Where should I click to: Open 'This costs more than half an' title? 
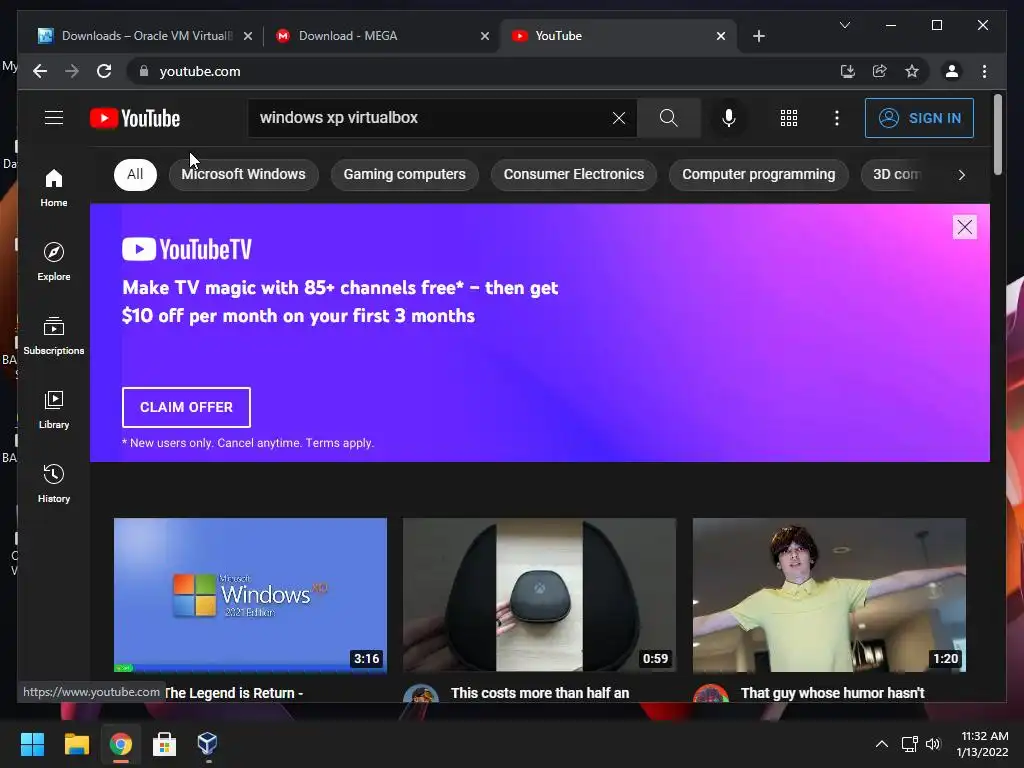pyautogui.click(x=539, y=693)
